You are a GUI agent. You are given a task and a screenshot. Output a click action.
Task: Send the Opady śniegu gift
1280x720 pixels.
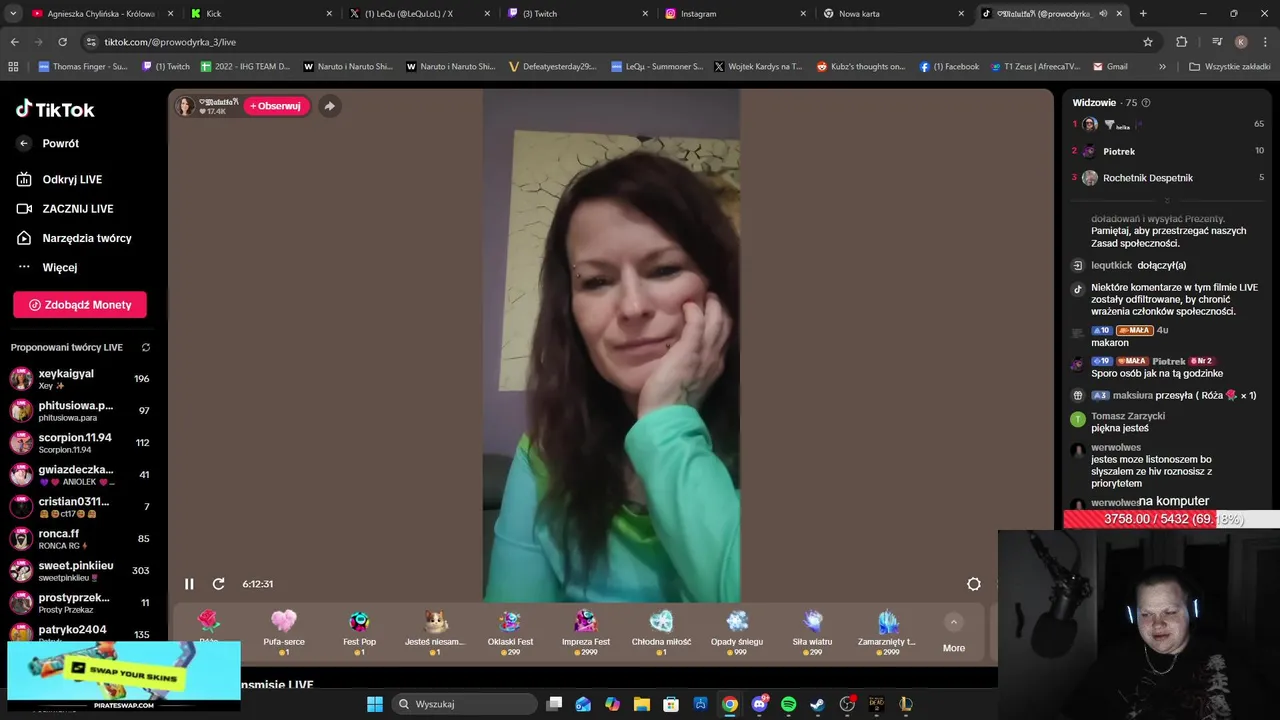[737, 632]
